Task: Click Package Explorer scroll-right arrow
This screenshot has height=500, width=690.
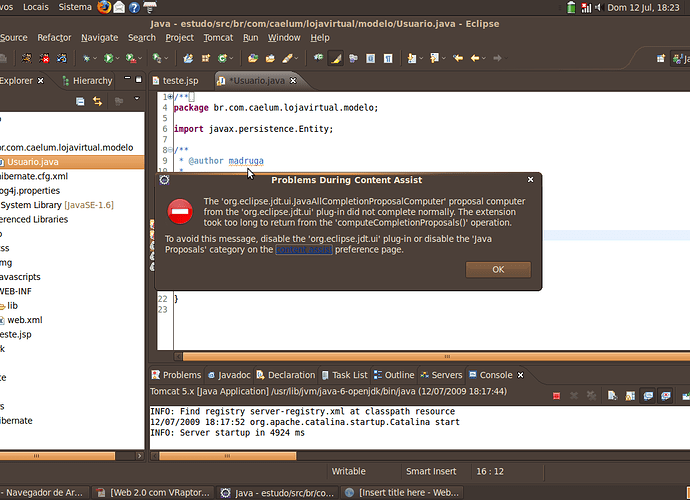Action: click(x=139, y=456)
